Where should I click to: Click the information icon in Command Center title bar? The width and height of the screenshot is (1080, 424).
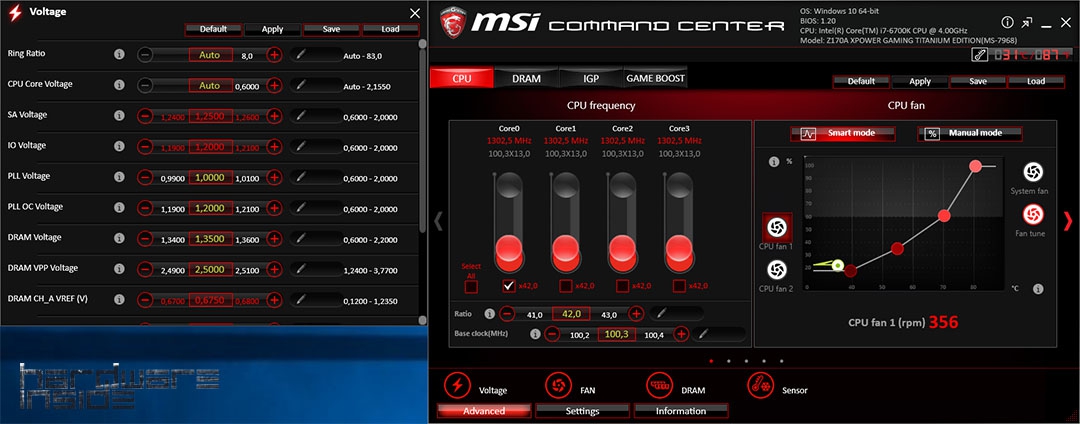coord(1007,23)
